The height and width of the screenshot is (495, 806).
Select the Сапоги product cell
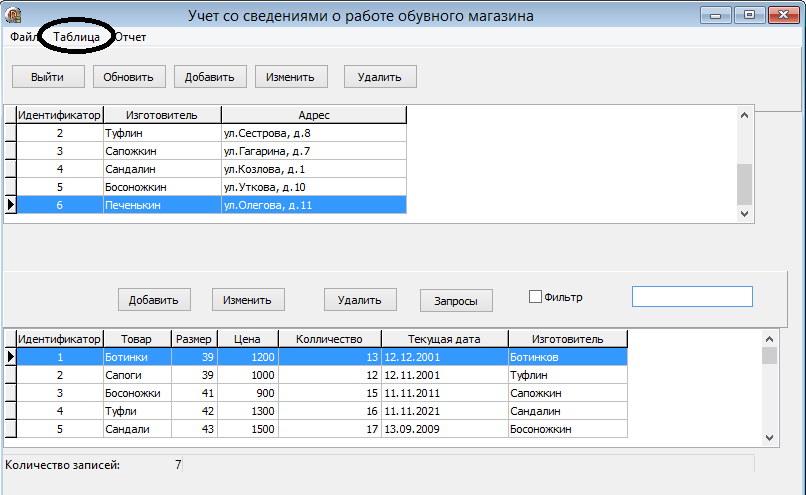(137, 375)
